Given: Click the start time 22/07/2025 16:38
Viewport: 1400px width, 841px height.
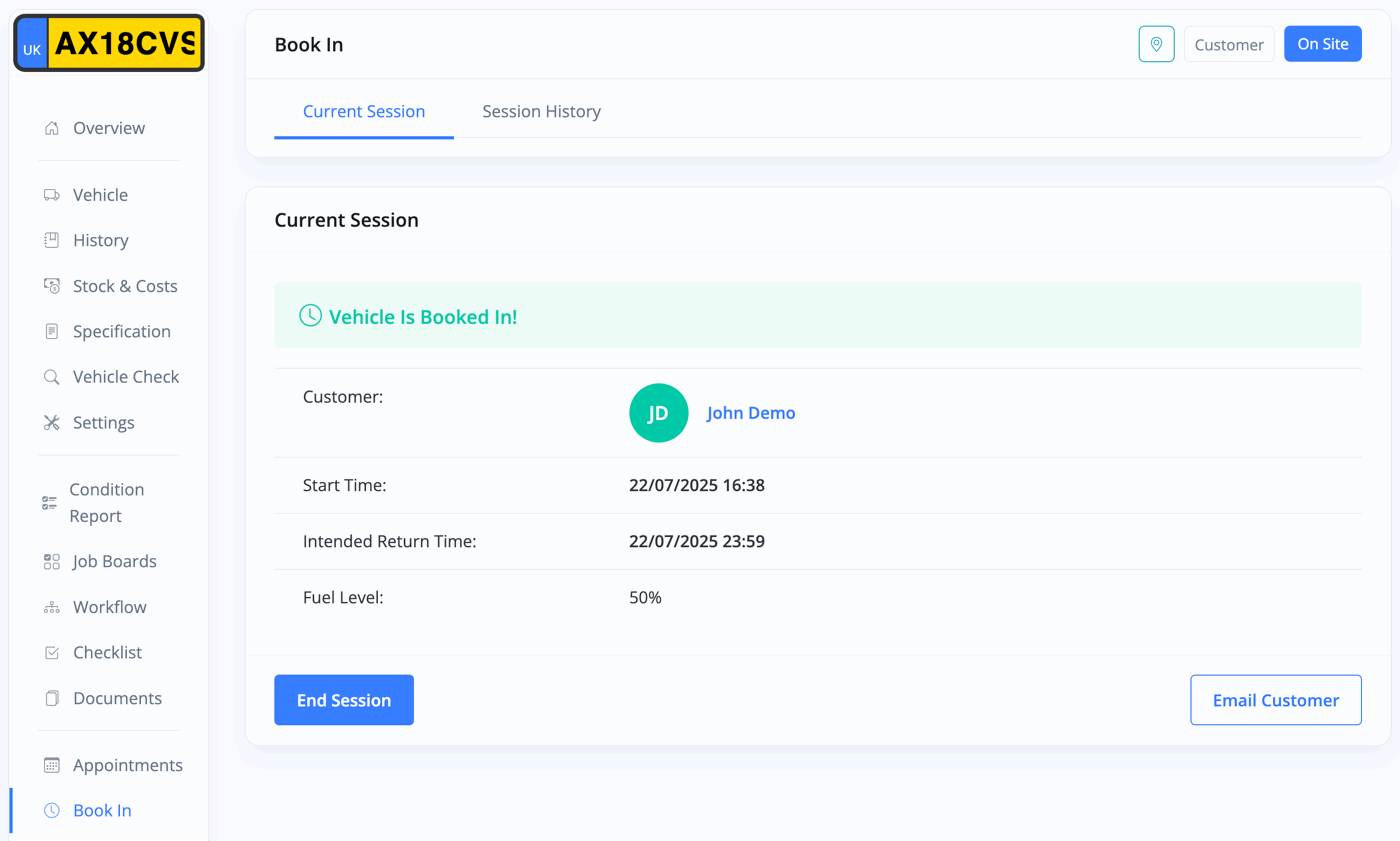Looking at the screenshot, I should (x=697, y=486).
